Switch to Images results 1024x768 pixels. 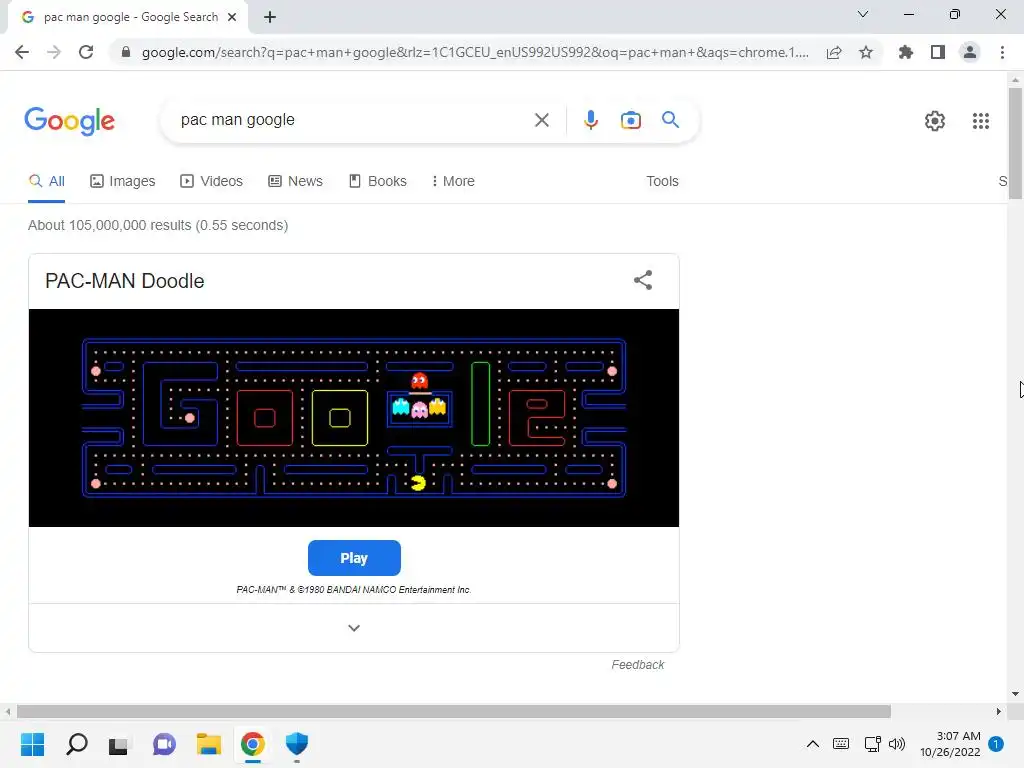tap(123, 181)
